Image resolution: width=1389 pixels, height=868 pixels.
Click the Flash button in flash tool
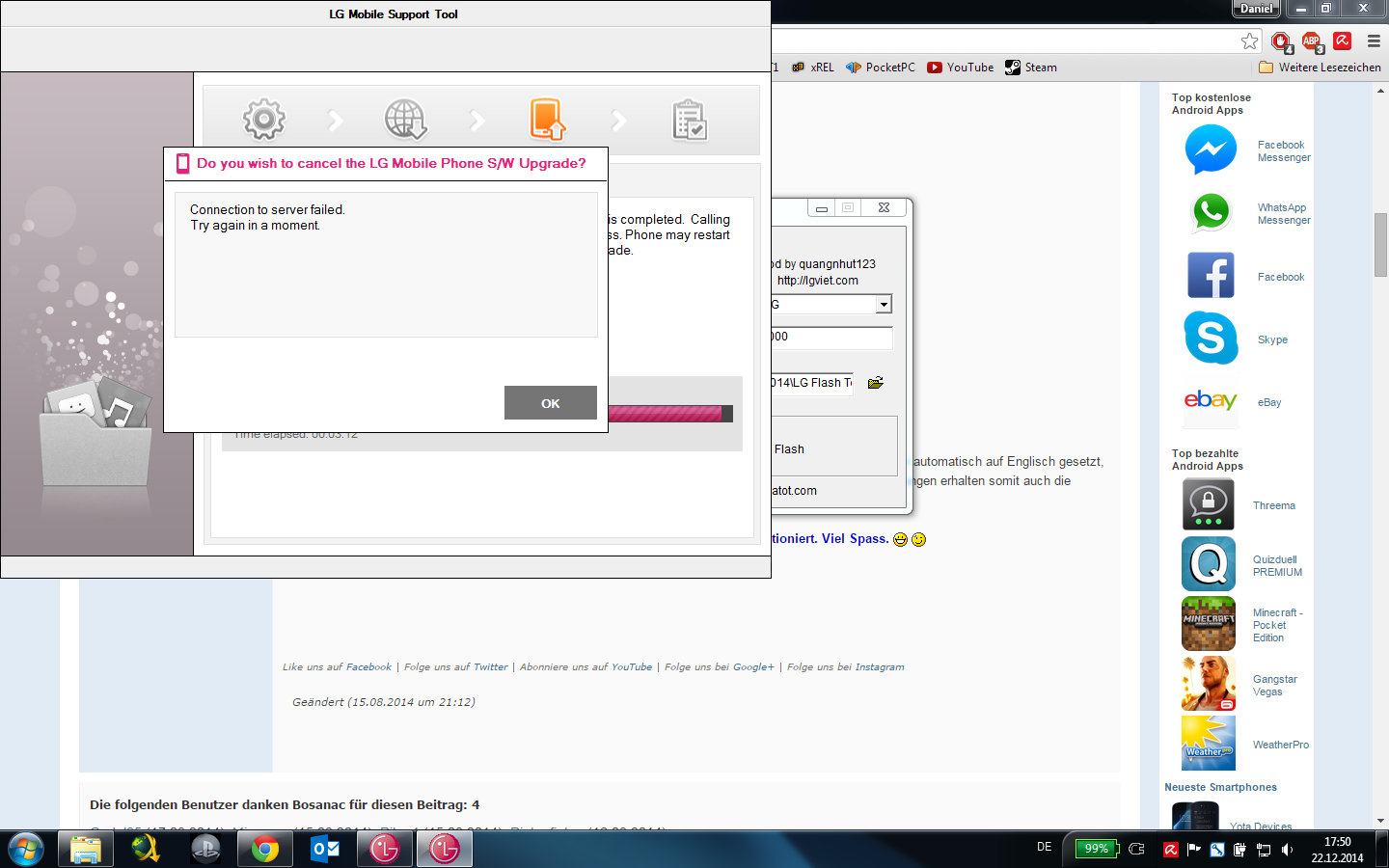click(x=788, y=448)
